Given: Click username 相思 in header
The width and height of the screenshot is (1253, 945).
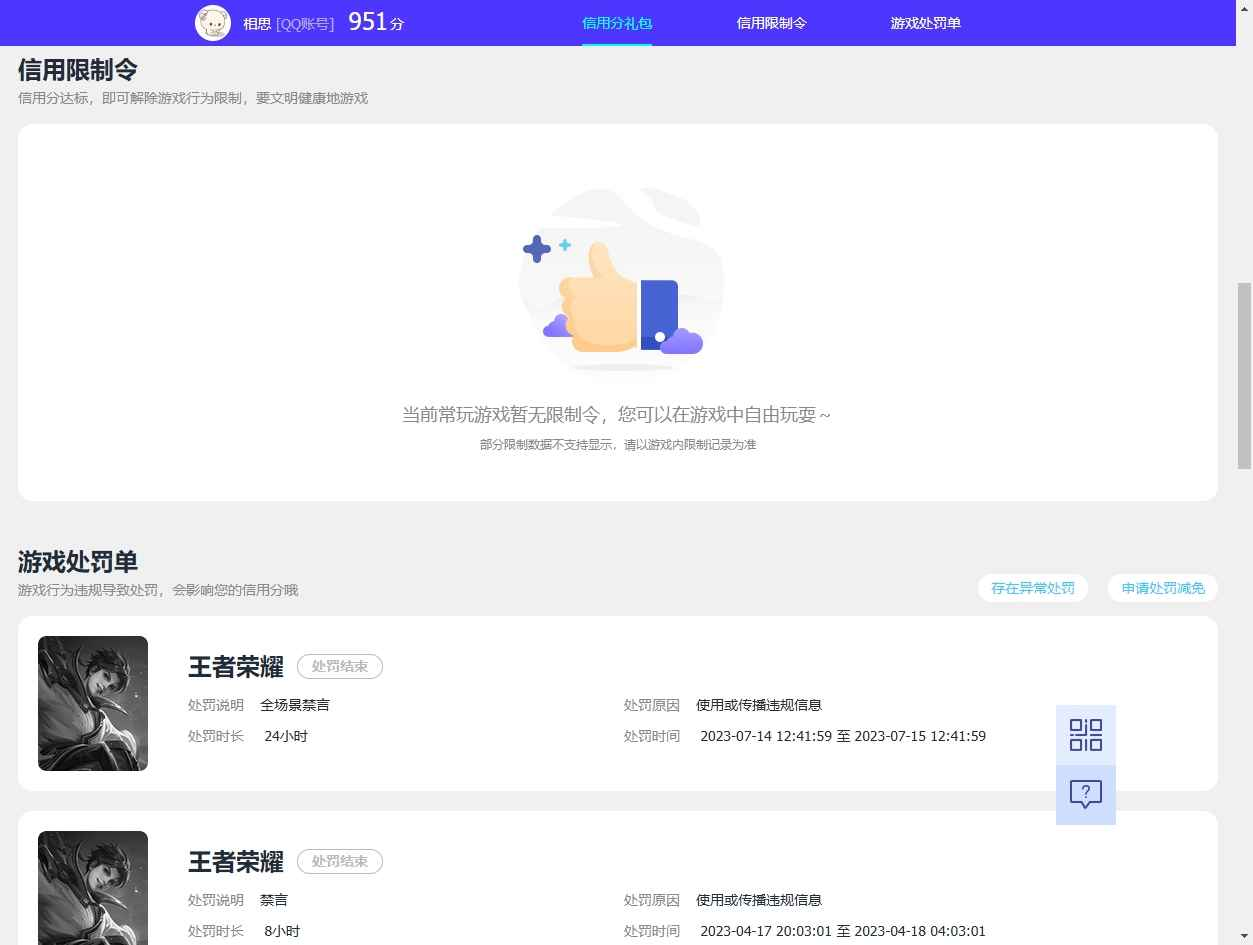Looking at the screenshot, I should [x=257, y=23].
